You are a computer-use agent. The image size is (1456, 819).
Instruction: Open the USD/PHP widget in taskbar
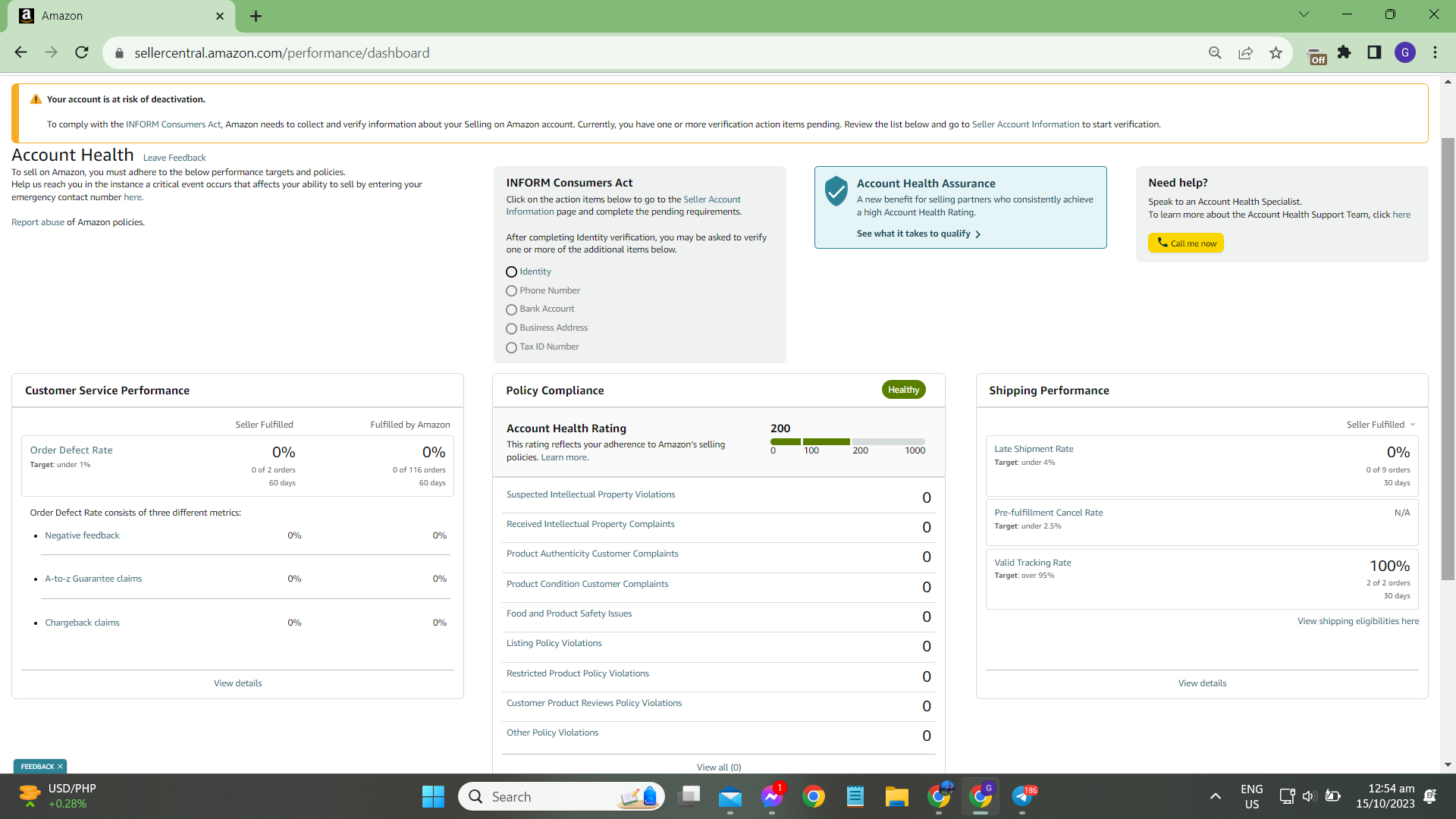(x=58, y=796)
